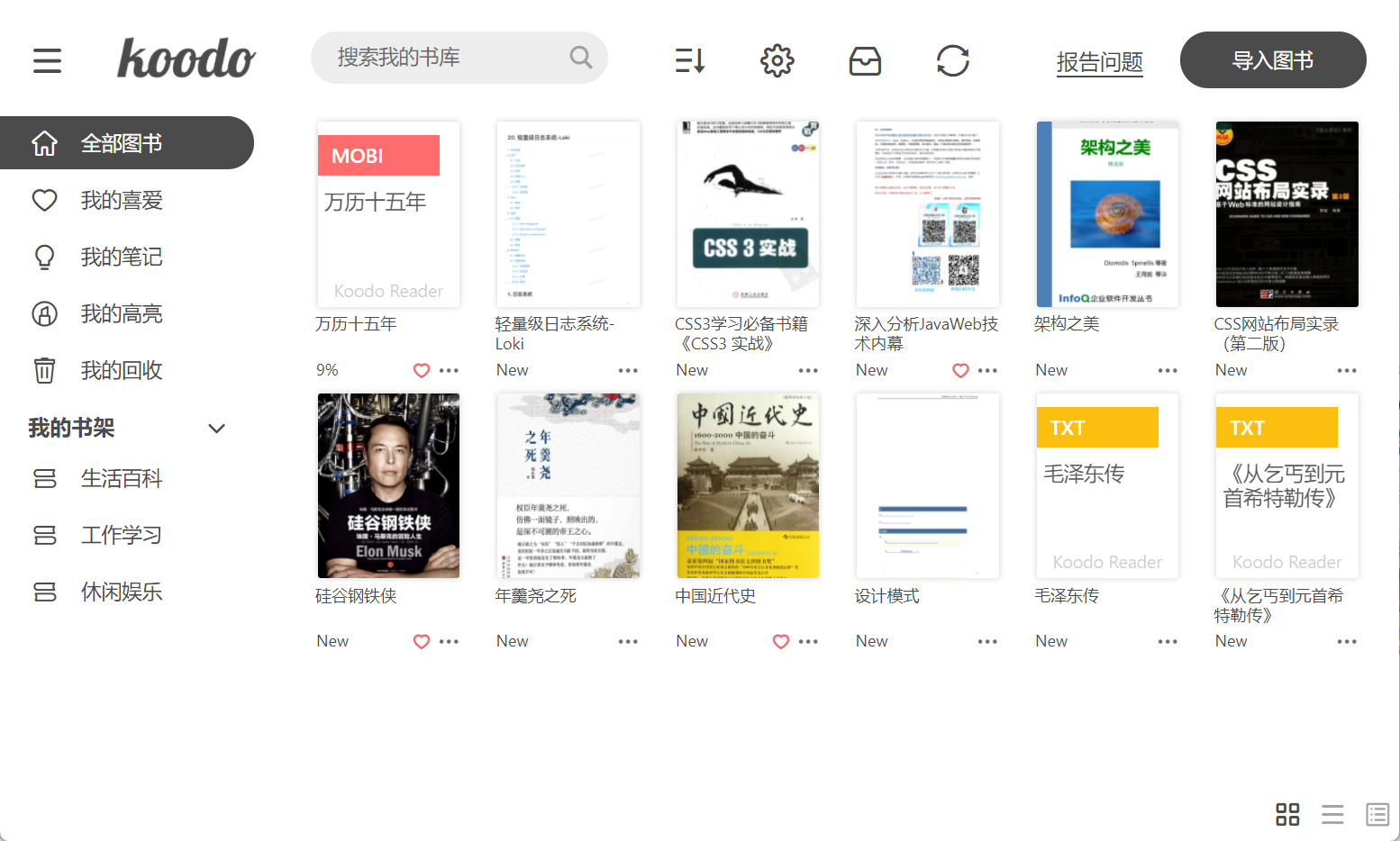Image resolution: width=1400 pixels, height=841 pixels.
Task: Click the title text 硅谷钢铁侠
Action: [357, 596]
